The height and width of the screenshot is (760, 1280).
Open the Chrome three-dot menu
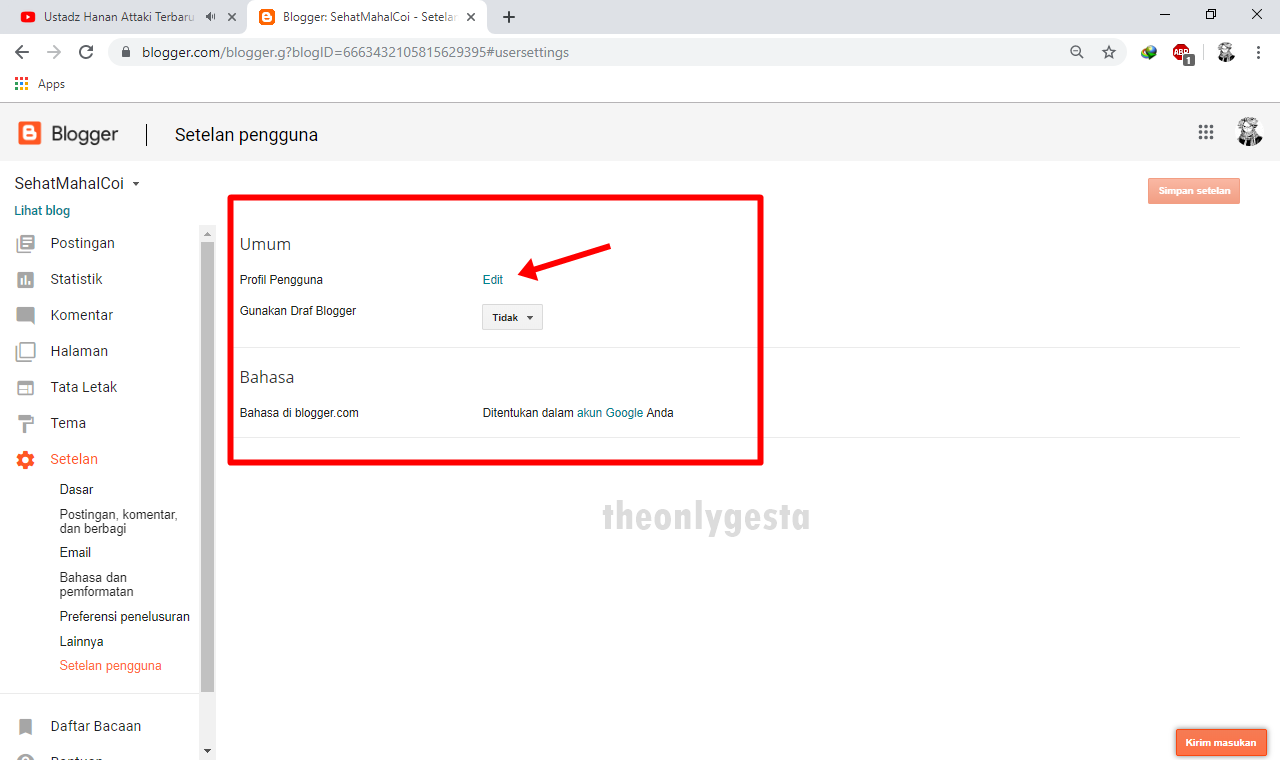pos(1258,52)
